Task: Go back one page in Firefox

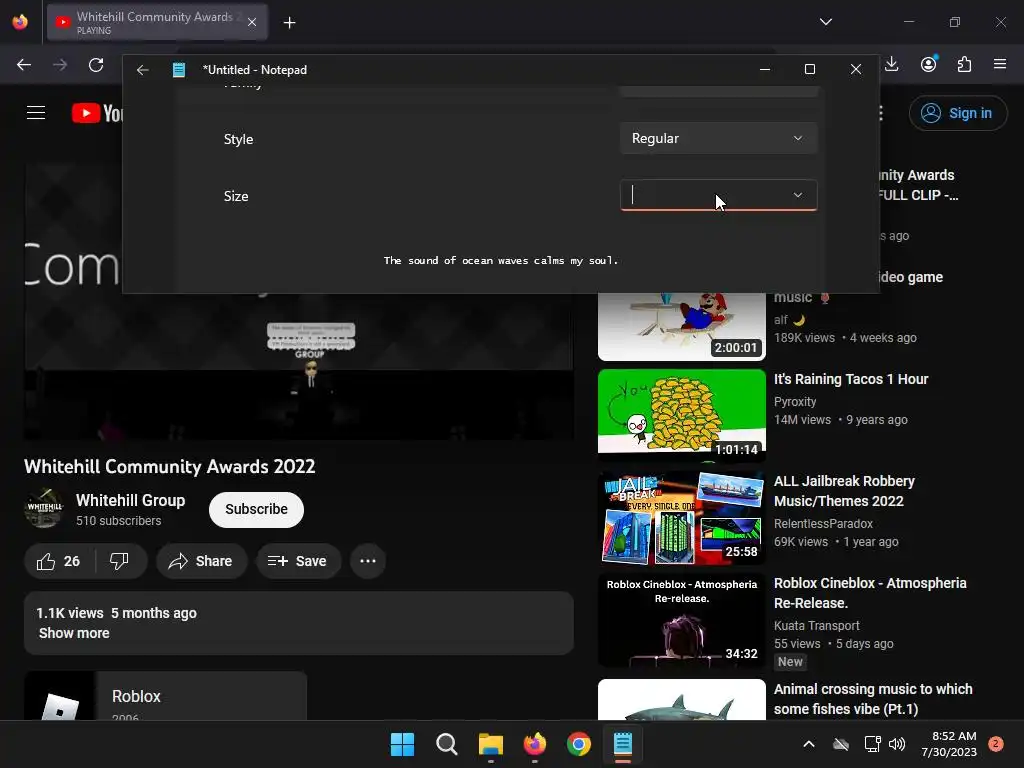Action: (x=24, y=65)
